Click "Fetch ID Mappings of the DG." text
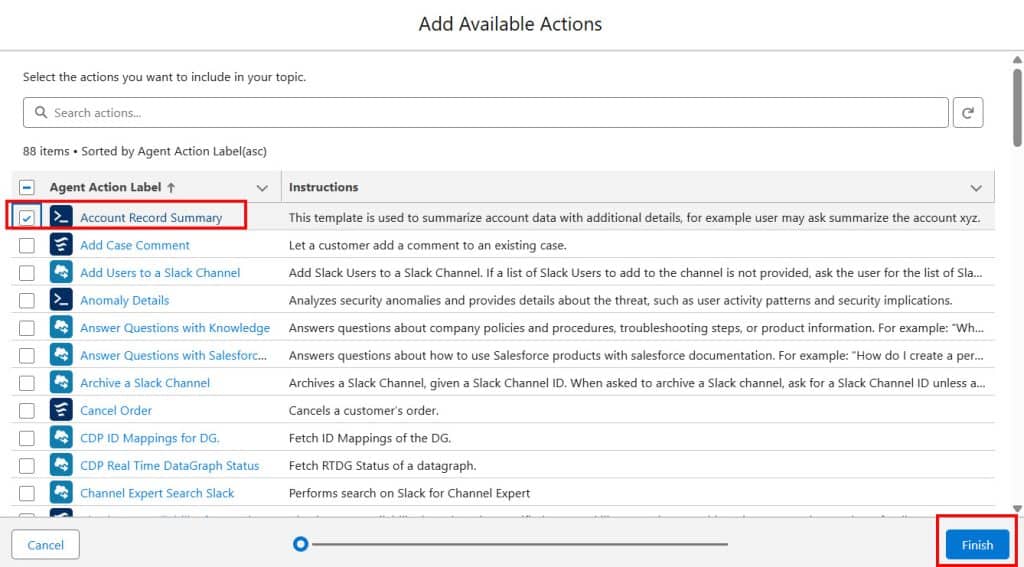This screenshot has width=1024, height=567. tap(370, 438)
